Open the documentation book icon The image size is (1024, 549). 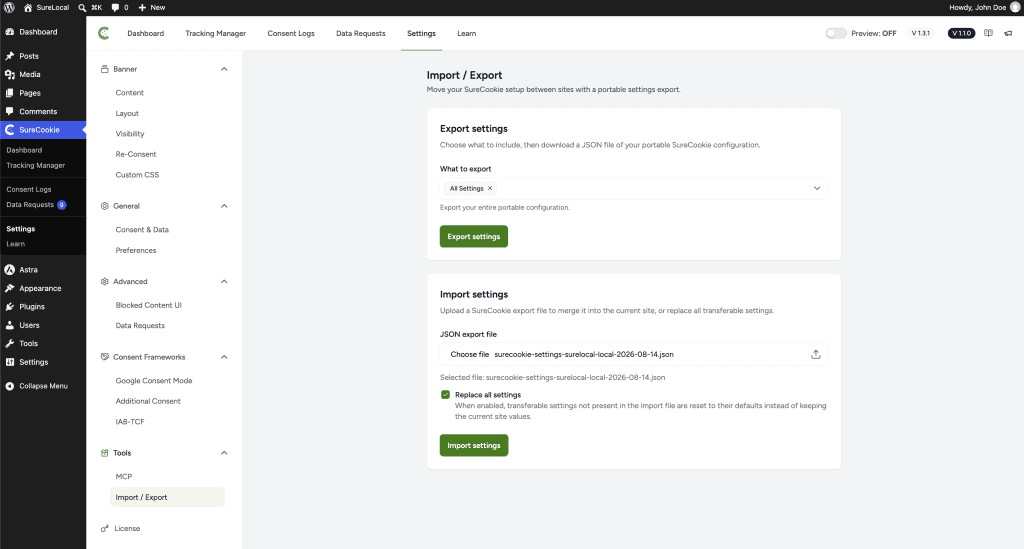(988, 33)
